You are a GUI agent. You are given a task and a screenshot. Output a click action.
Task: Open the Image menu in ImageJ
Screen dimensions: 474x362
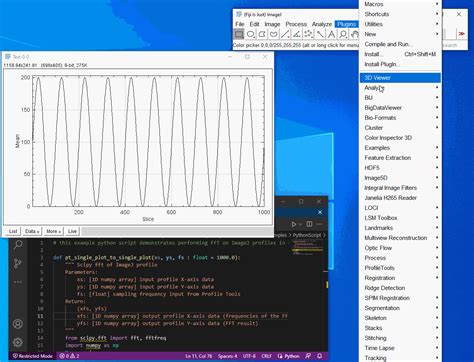coord(272,24)
